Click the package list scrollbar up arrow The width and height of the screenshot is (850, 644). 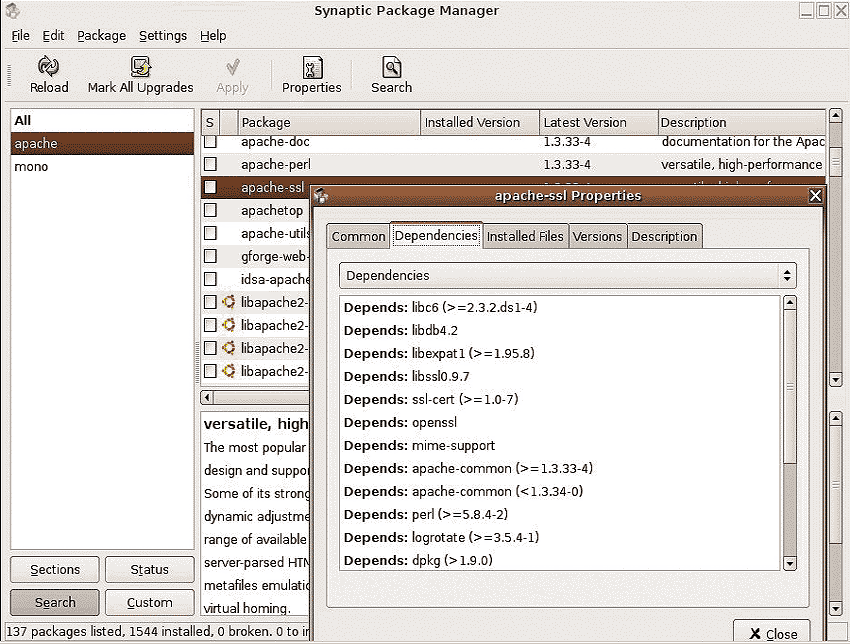coord(836,115)
